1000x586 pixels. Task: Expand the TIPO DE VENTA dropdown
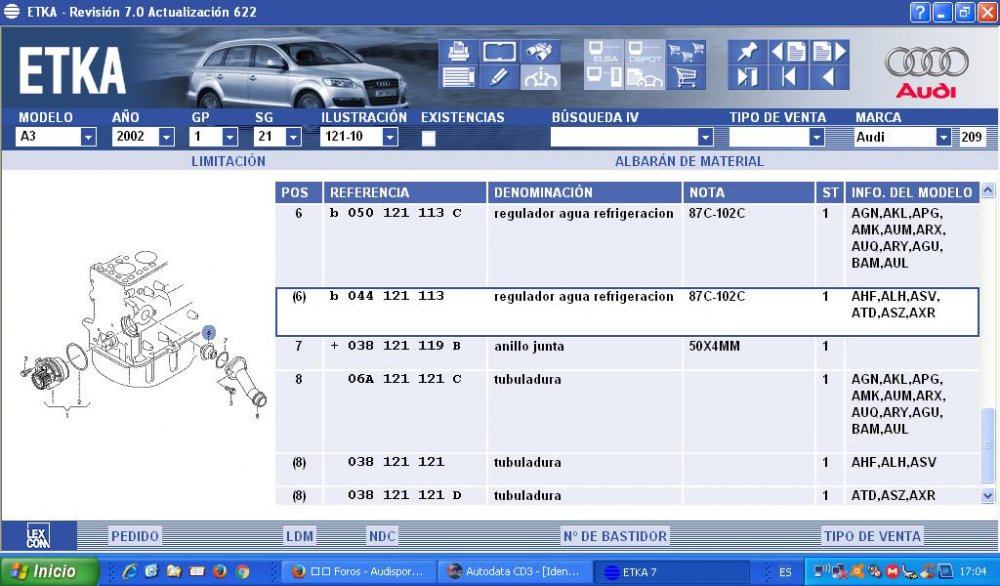tap(816, 137)
